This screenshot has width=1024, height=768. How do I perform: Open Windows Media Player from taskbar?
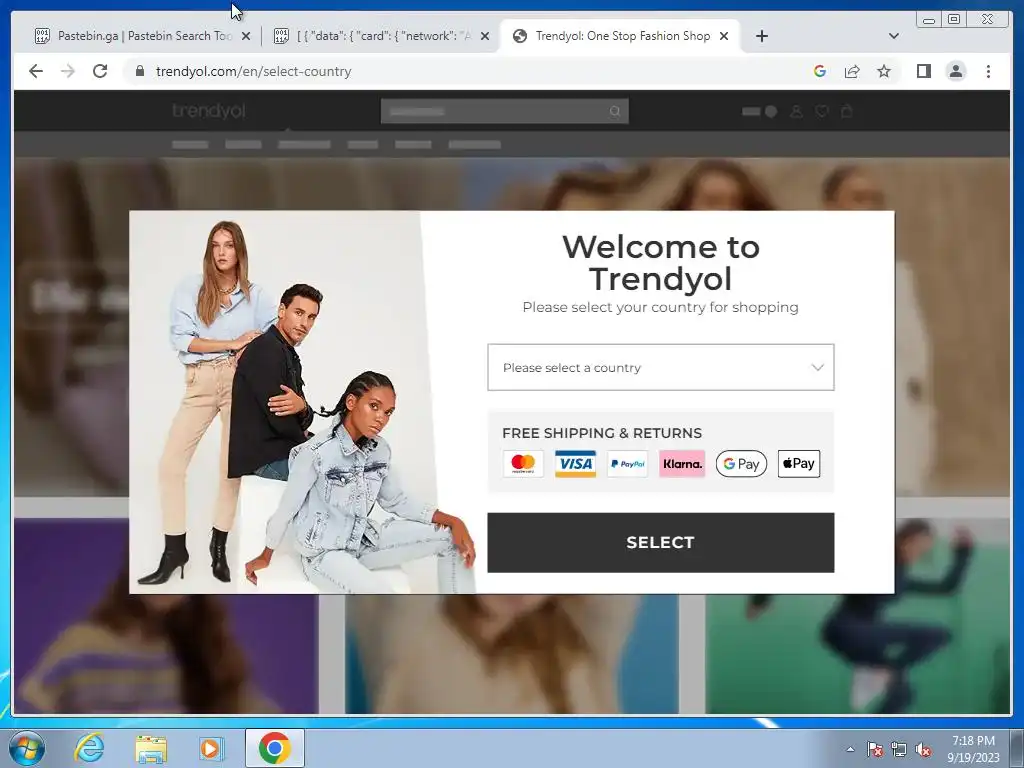pos(212,749)
